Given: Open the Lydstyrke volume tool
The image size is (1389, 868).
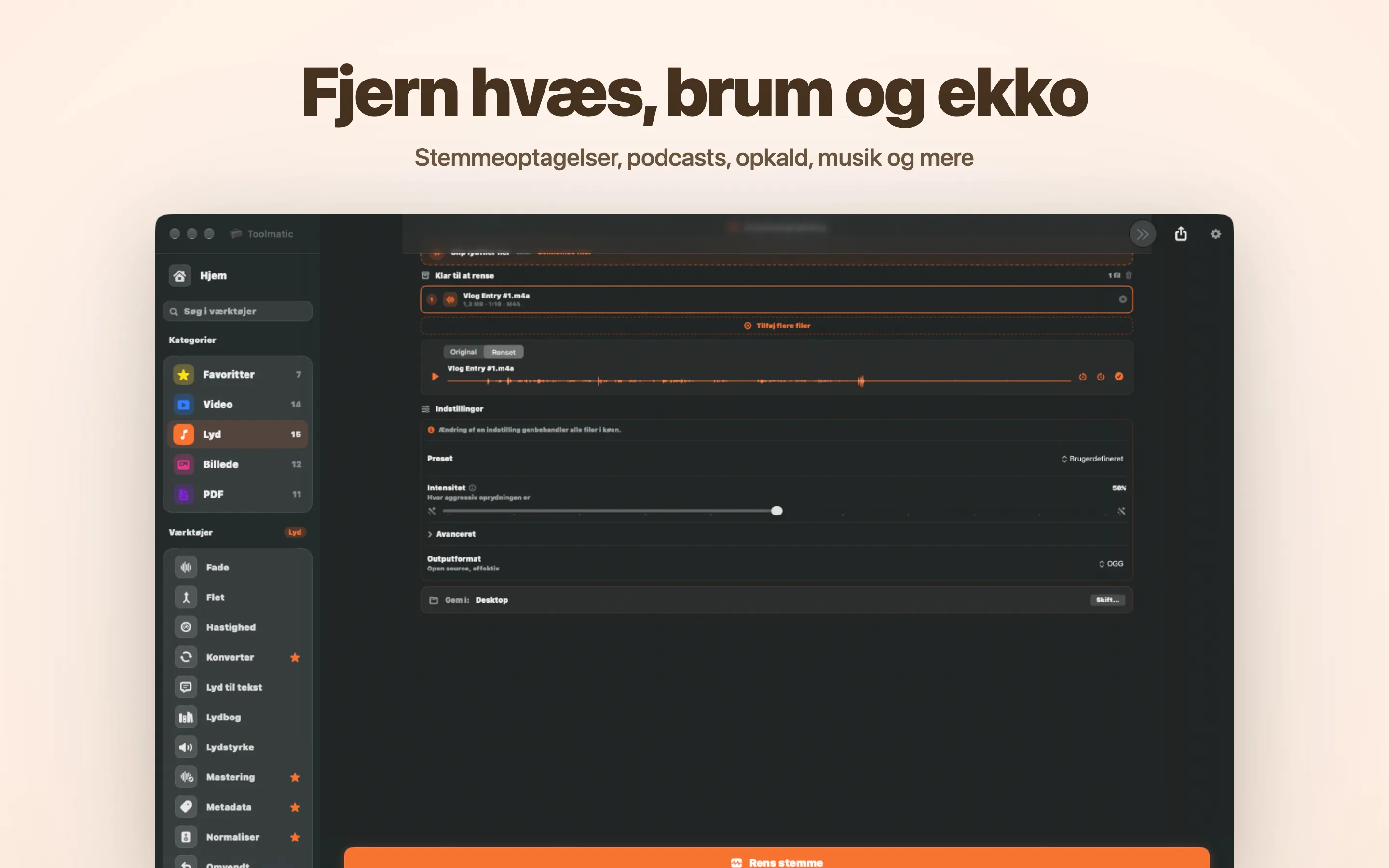Looking at the screenshot, I should tap(238, 747).
